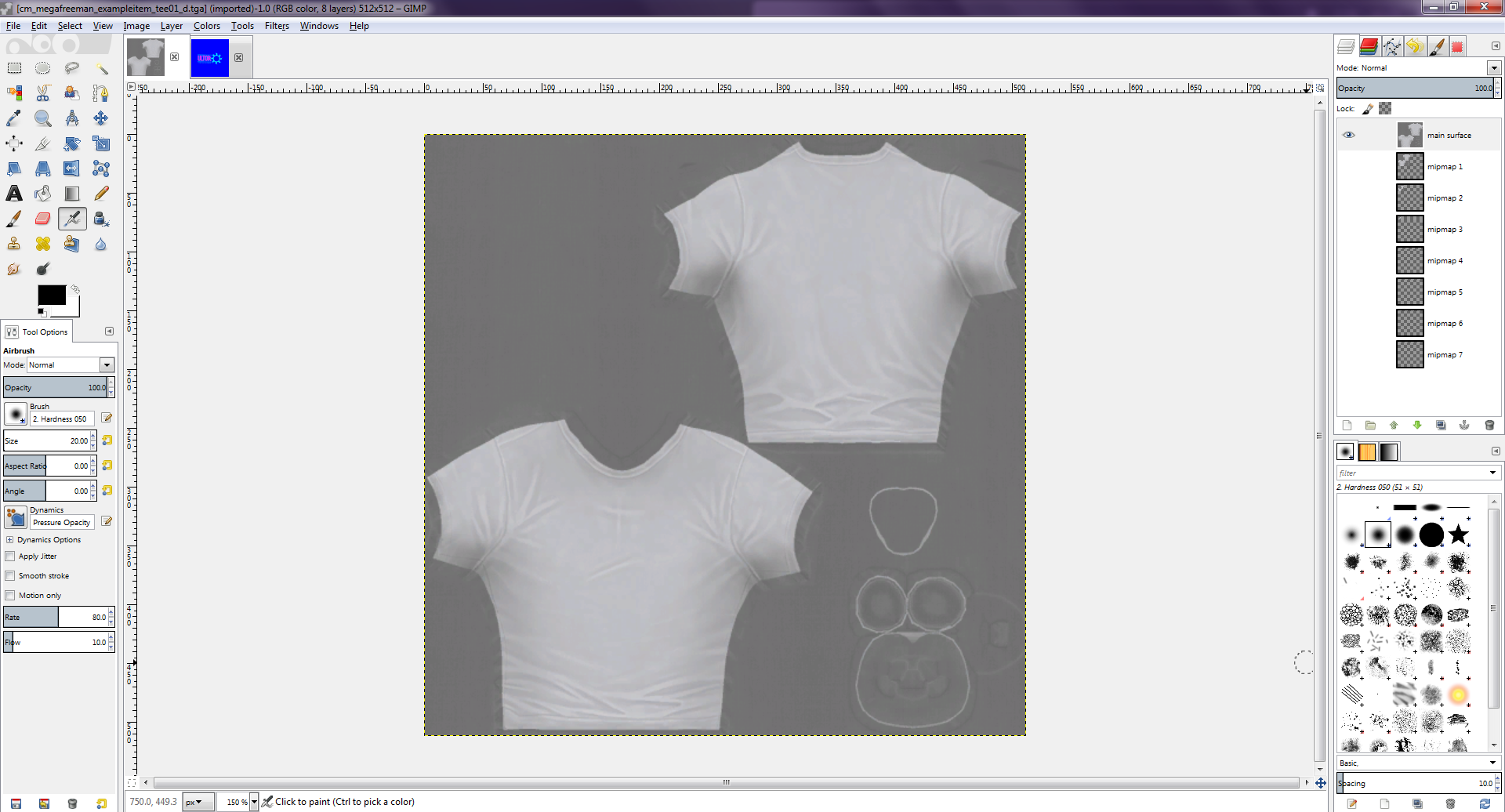Open the layer Mode dropdown in Layers panel
This screenshot has width=1505, height=812.
(1494, 68)
